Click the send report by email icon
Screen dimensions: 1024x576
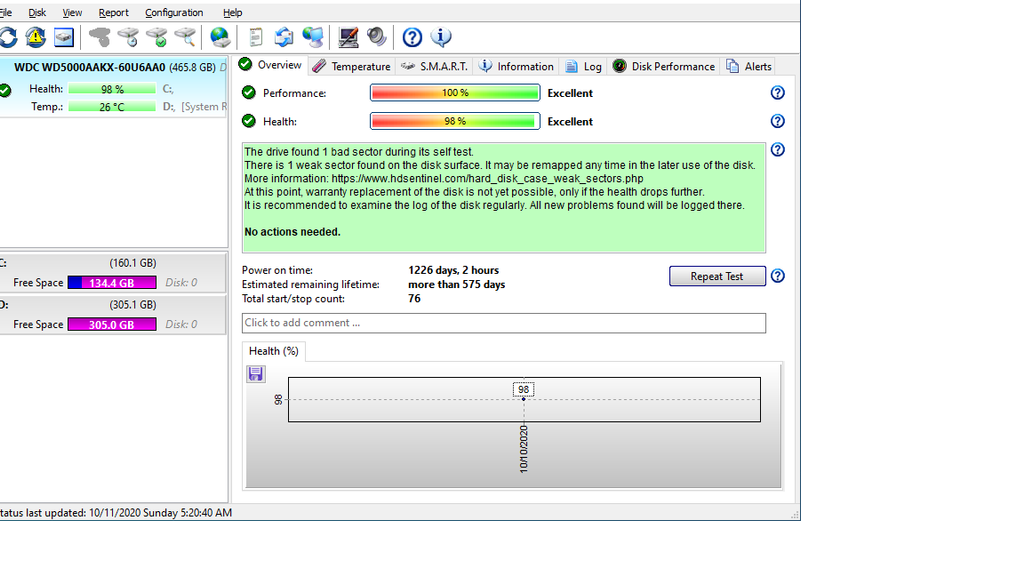(x=284, y=37)
